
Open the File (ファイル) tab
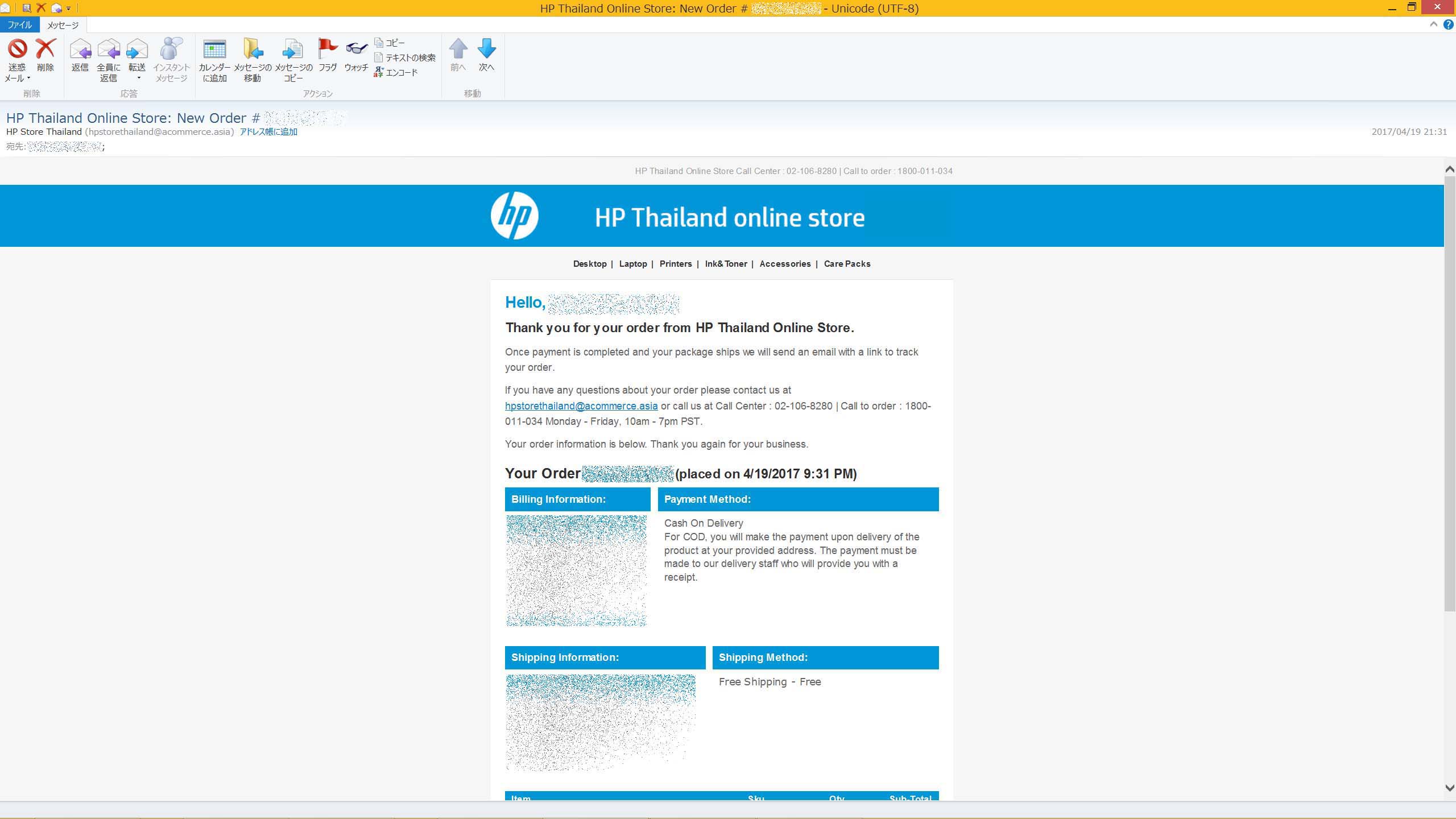(19, 25)
